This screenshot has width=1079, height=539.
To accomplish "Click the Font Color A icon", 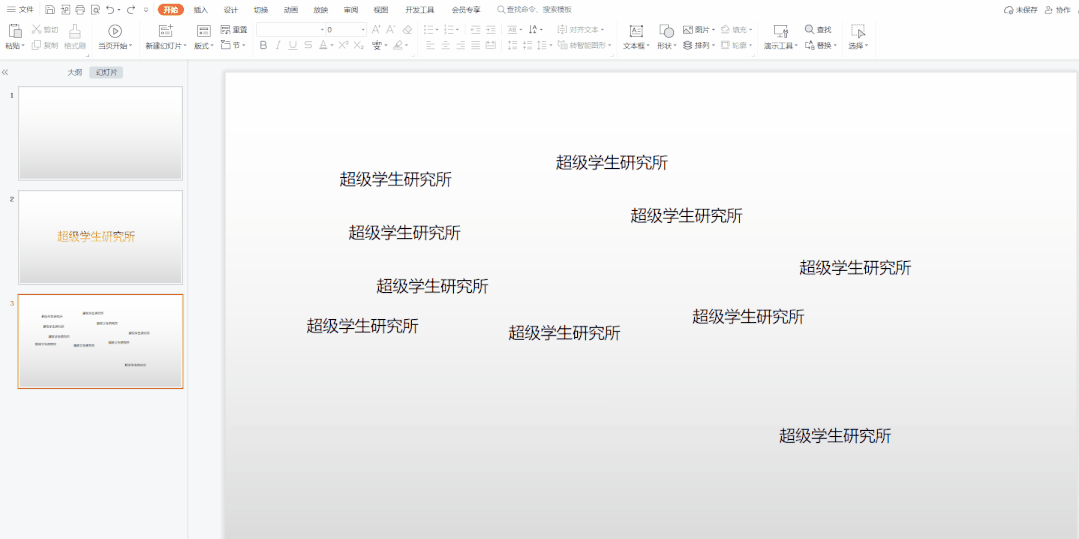I will click(321, 45).
